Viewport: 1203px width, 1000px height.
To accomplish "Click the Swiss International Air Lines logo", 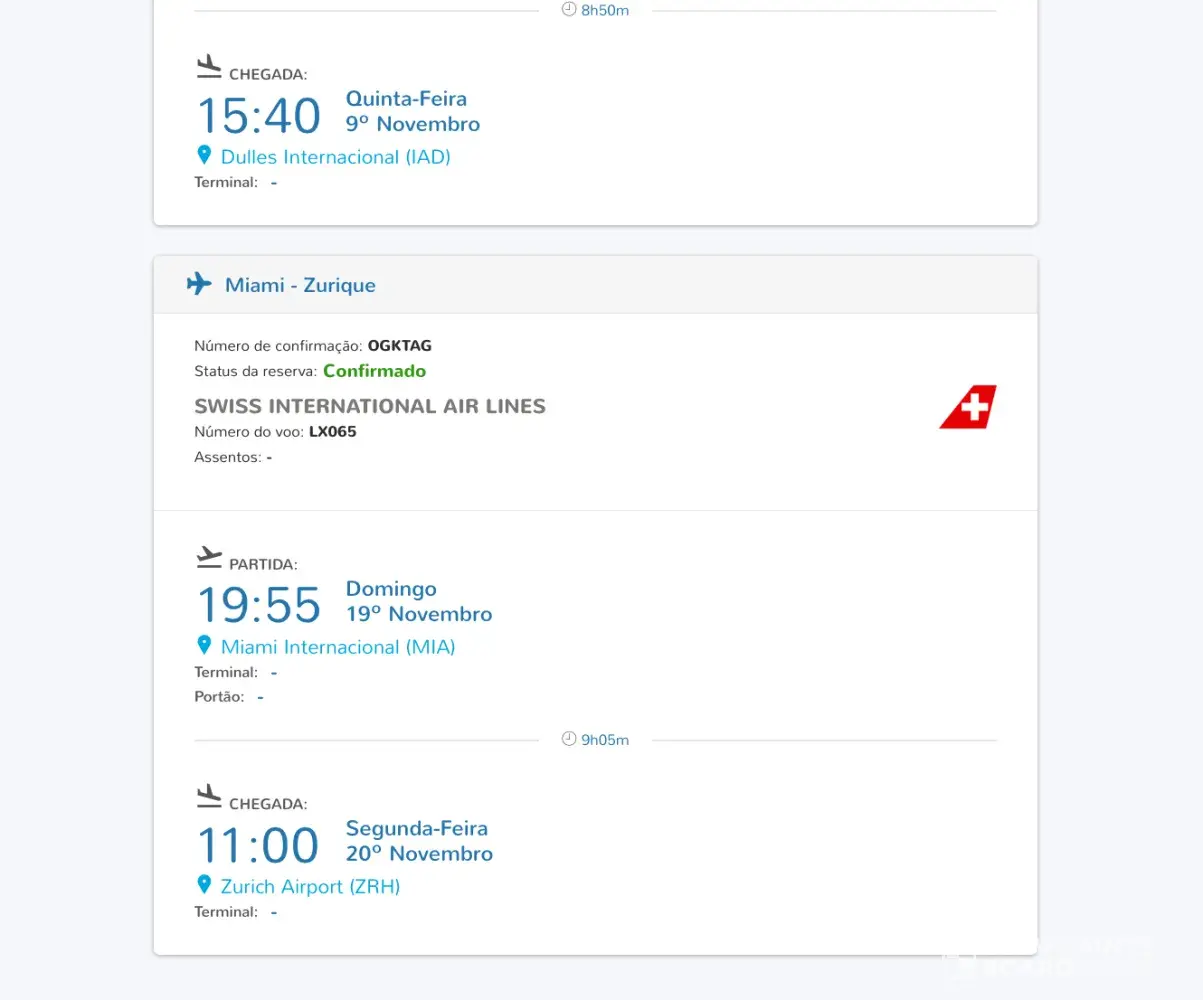I will [968, 407].
